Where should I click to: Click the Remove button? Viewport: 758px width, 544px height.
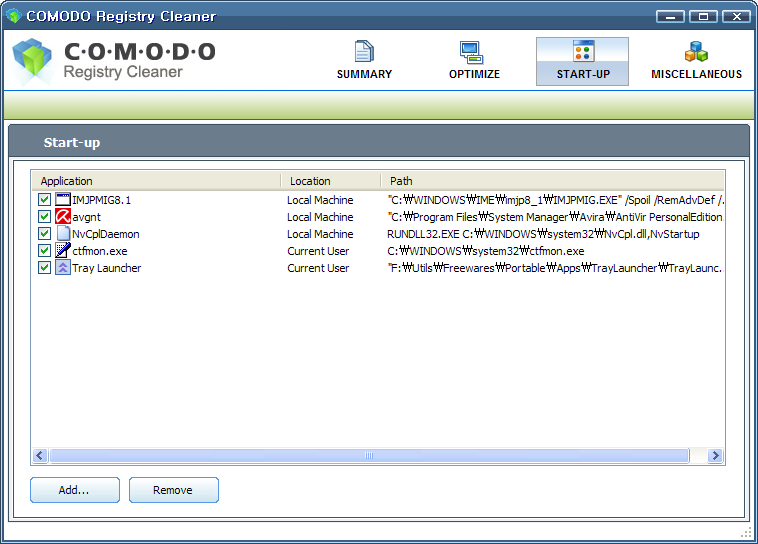174,490
